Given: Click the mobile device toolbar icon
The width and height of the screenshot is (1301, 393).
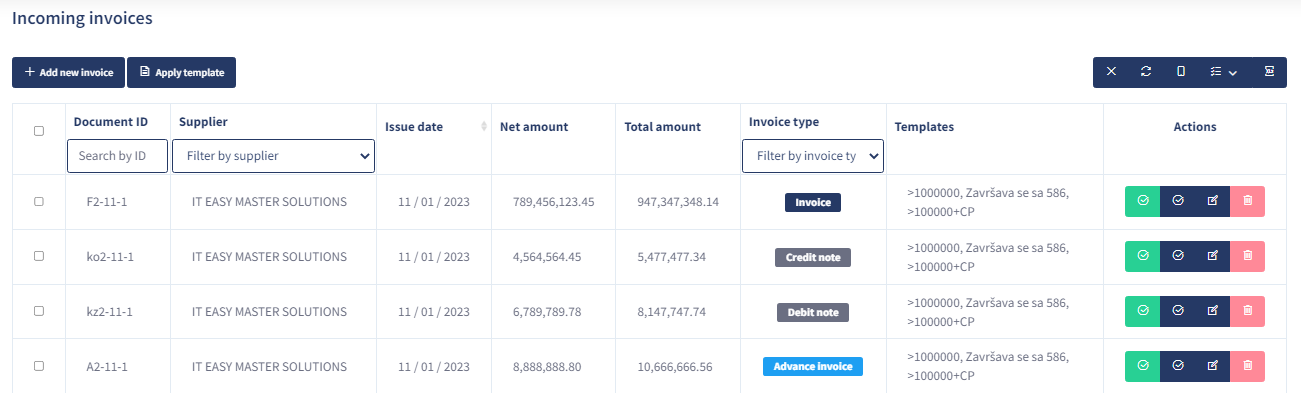Looking at the screenshot, I should pos(1181,72).
